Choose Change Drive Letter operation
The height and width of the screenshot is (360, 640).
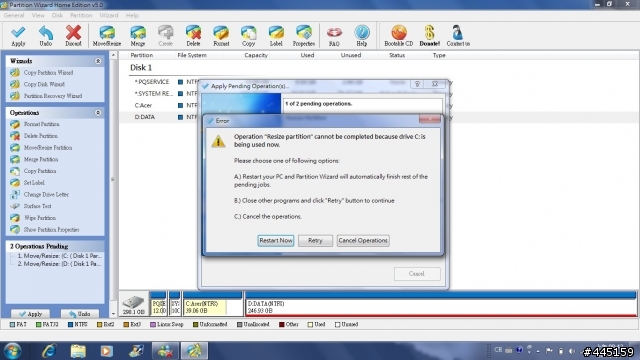46,195
